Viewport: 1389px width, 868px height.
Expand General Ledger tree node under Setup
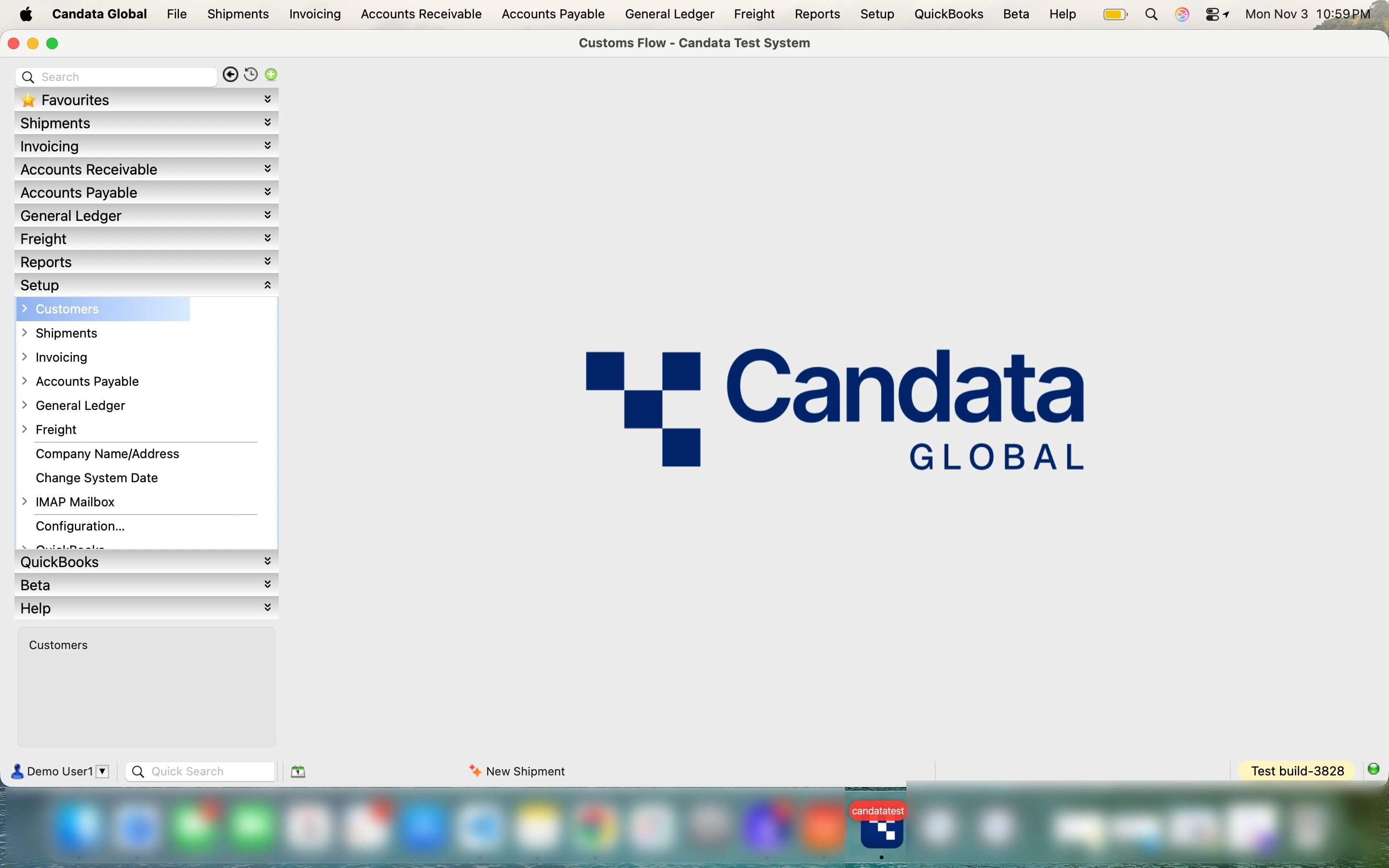pos(25,405)
